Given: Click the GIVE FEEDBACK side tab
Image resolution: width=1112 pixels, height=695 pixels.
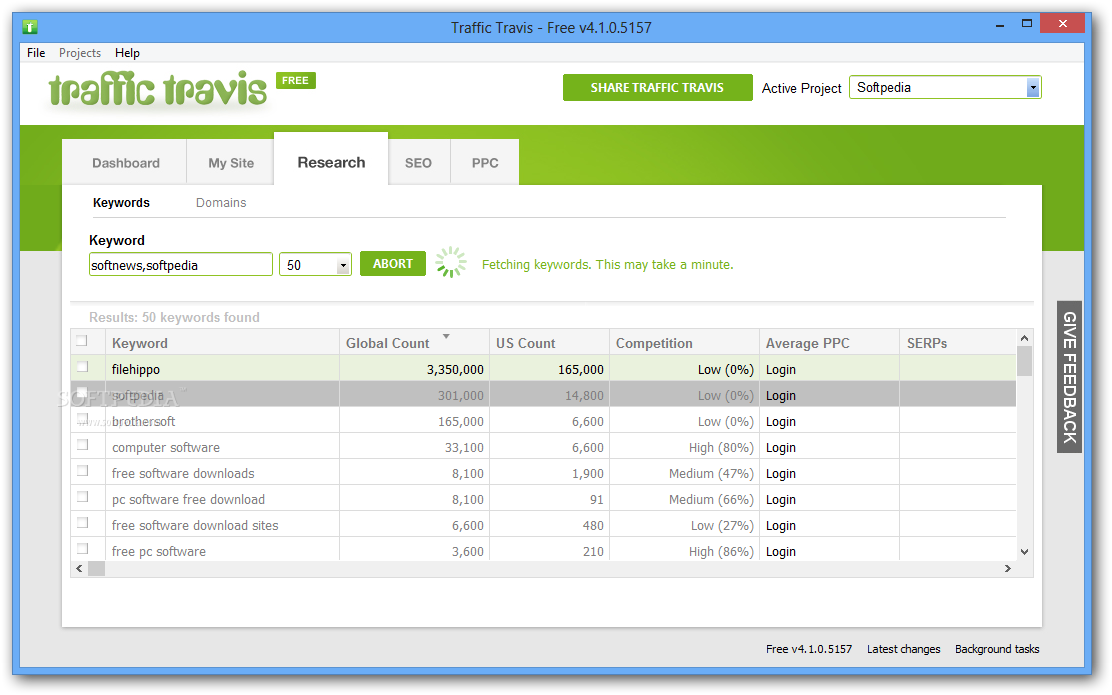Looking at the screenshot, I should tap(1069, 377).
